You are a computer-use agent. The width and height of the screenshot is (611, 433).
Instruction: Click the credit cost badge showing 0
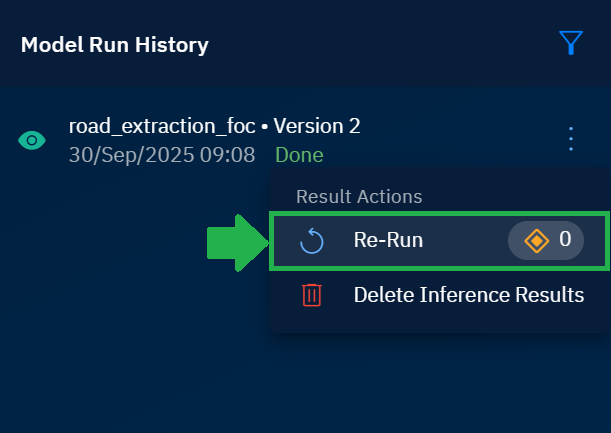pyautogui.click(x=546, y=240)
